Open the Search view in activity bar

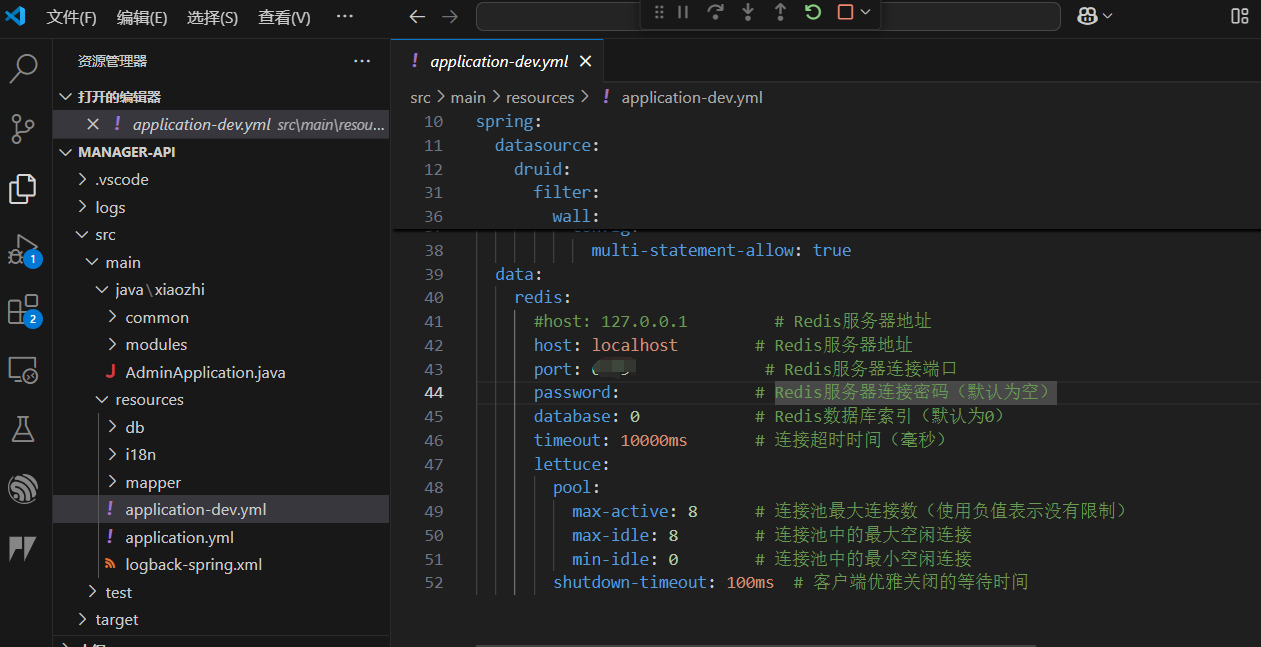pyautogui.click(x=23, y=69)
